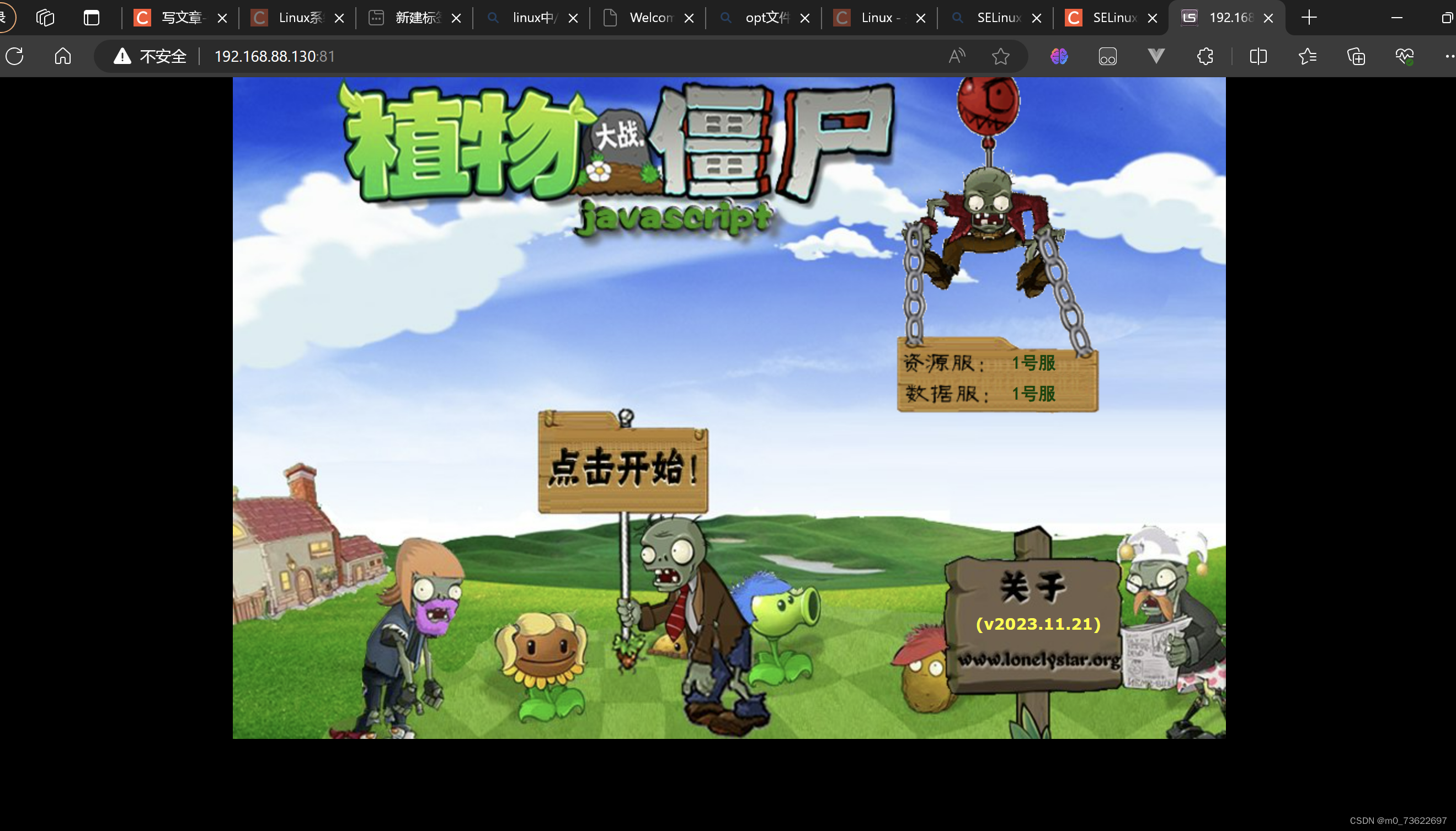The width and height of the screenshot is (1456, 831).
Task: Click the rounded square extension icon with circles
Action: tap(1108, 56)
